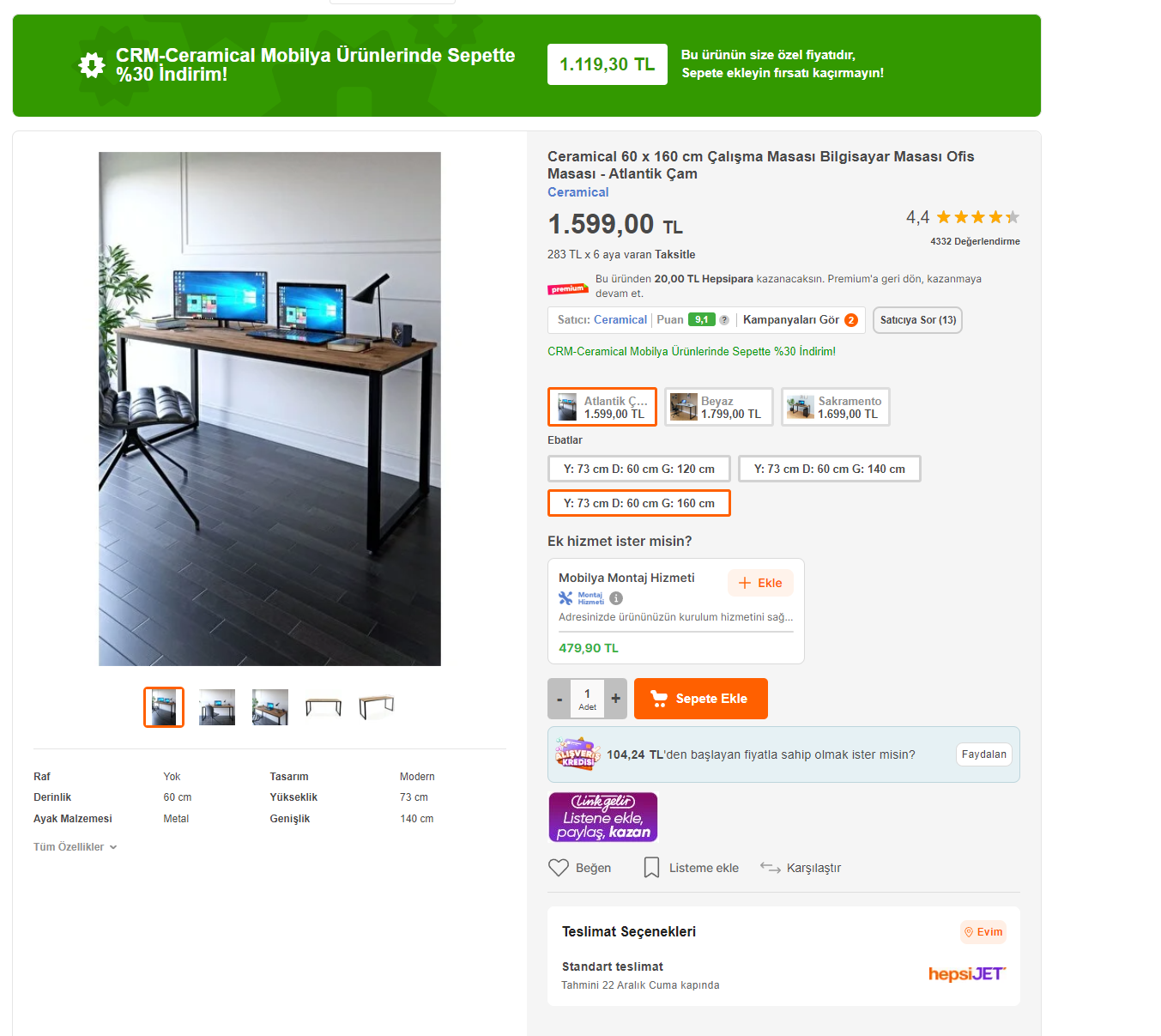The height and width of the screenshot is (1036, 1161).
Task: Decrease quantity with the minus button
Action: pos(559,699)
